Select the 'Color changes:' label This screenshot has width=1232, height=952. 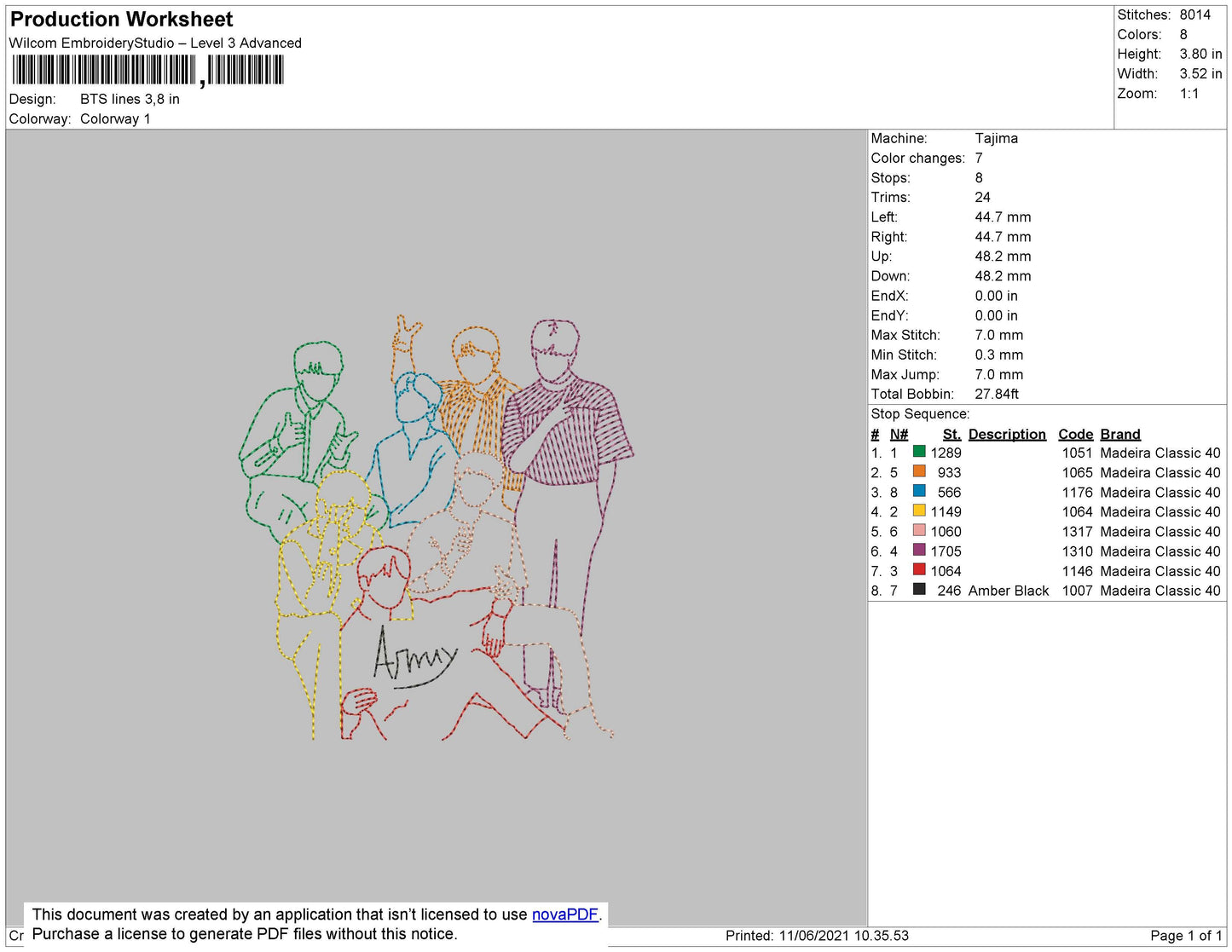coord(918,159)
